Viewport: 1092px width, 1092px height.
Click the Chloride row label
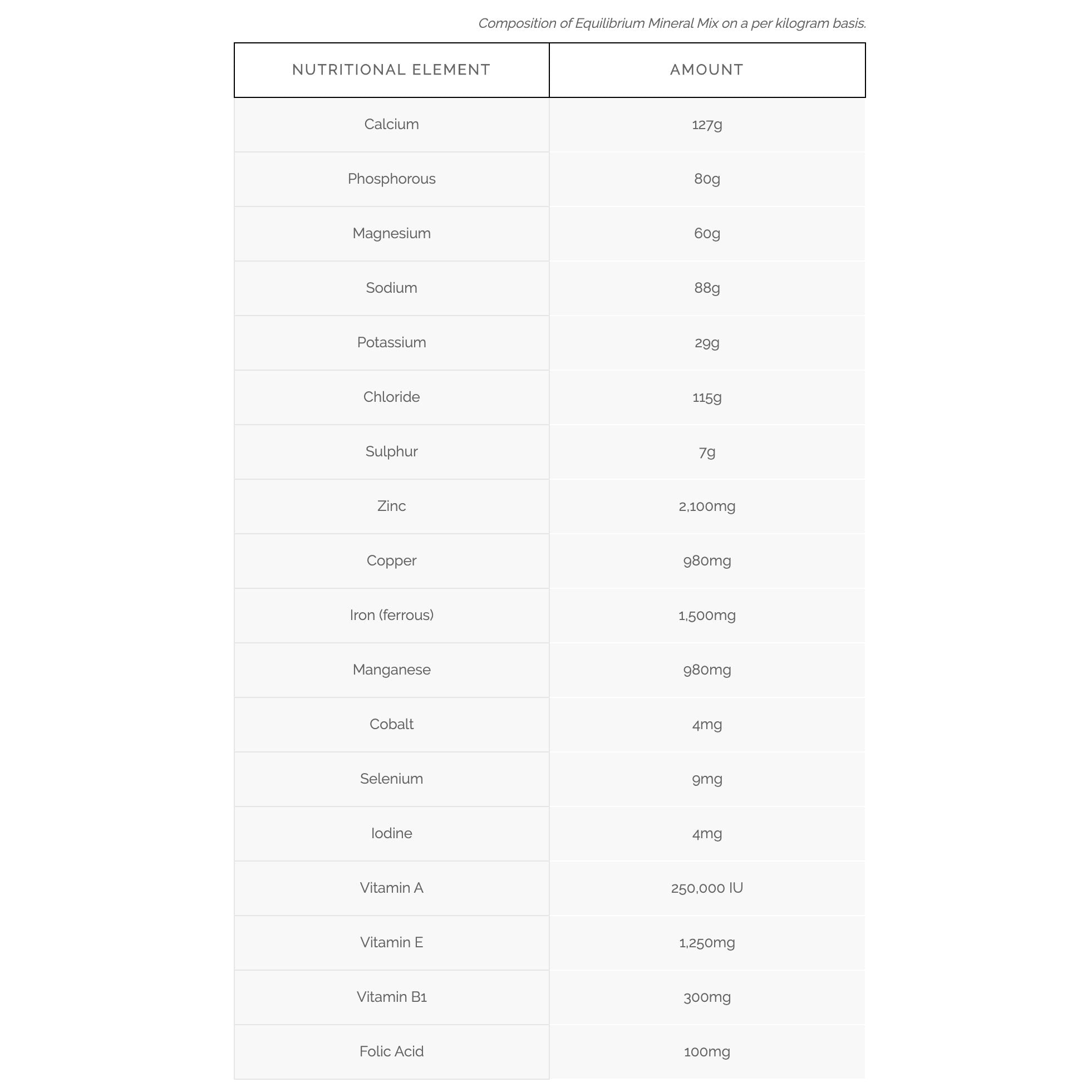(391, 397)
